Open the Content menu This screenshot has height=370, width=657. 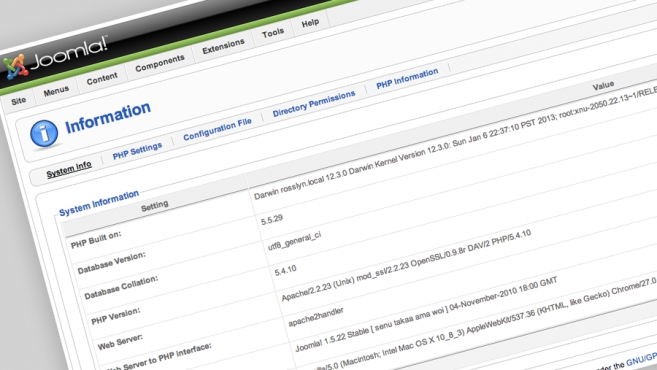click(x=102, y=78)
